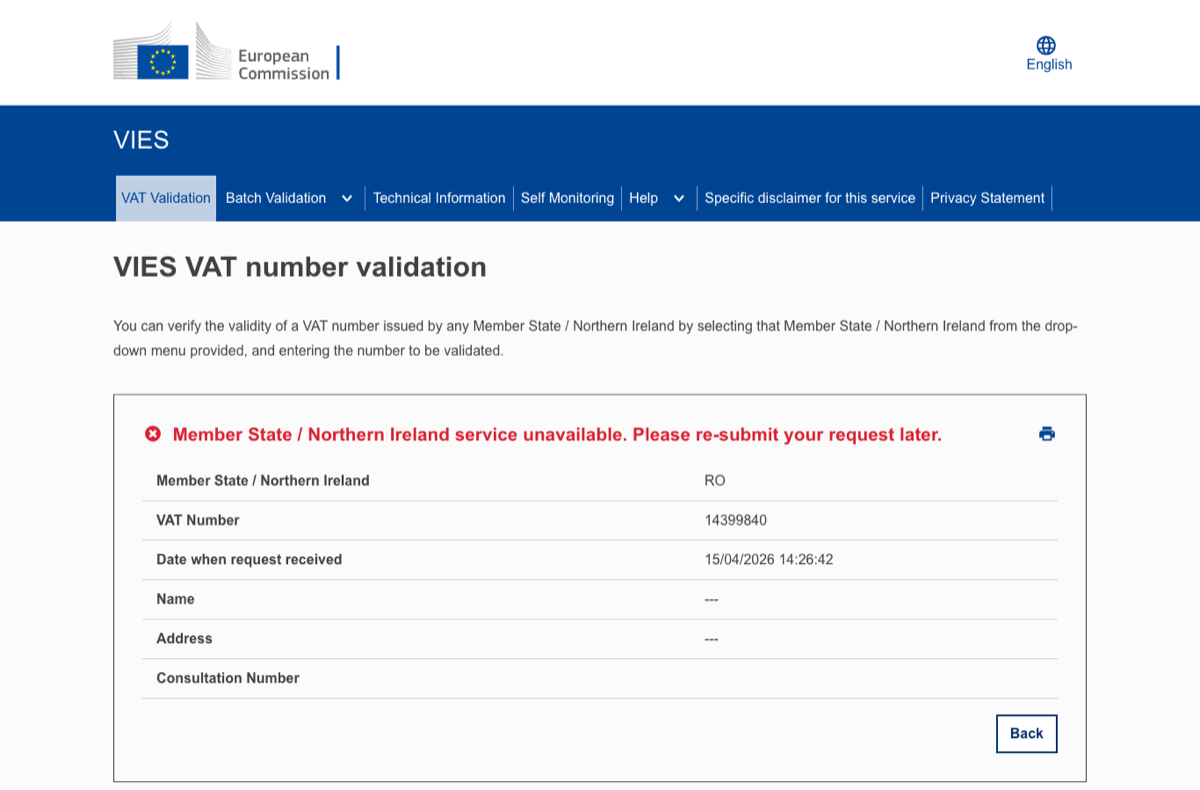The height and width of the screenshot is (790, 1200).
Task: Click the VIES site title
Action: pos(141,140)
